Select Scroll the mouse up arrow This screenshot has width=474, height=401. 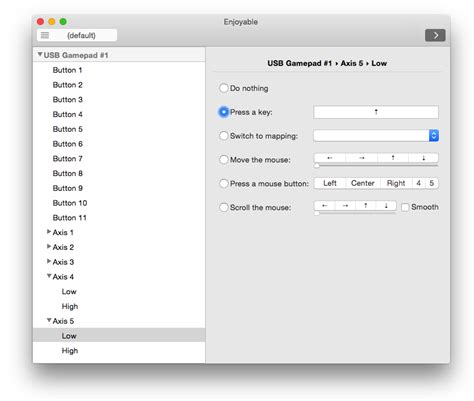(x=366, y=205)
